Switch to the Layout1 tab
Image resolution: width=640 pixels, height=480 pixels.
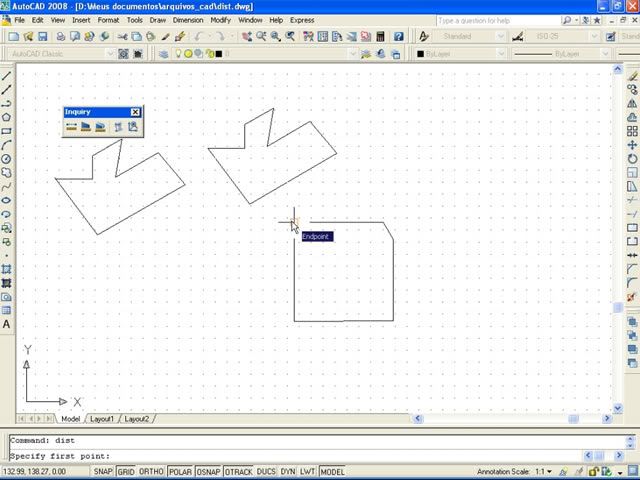102,419
